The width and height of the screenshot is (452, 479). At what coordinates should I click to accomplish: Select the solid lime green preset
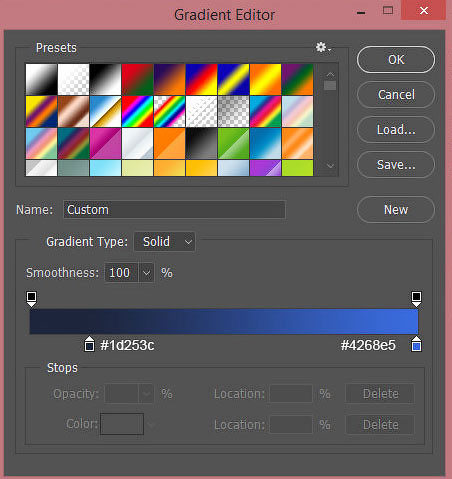pyautogui.click(x=297, y=168)
